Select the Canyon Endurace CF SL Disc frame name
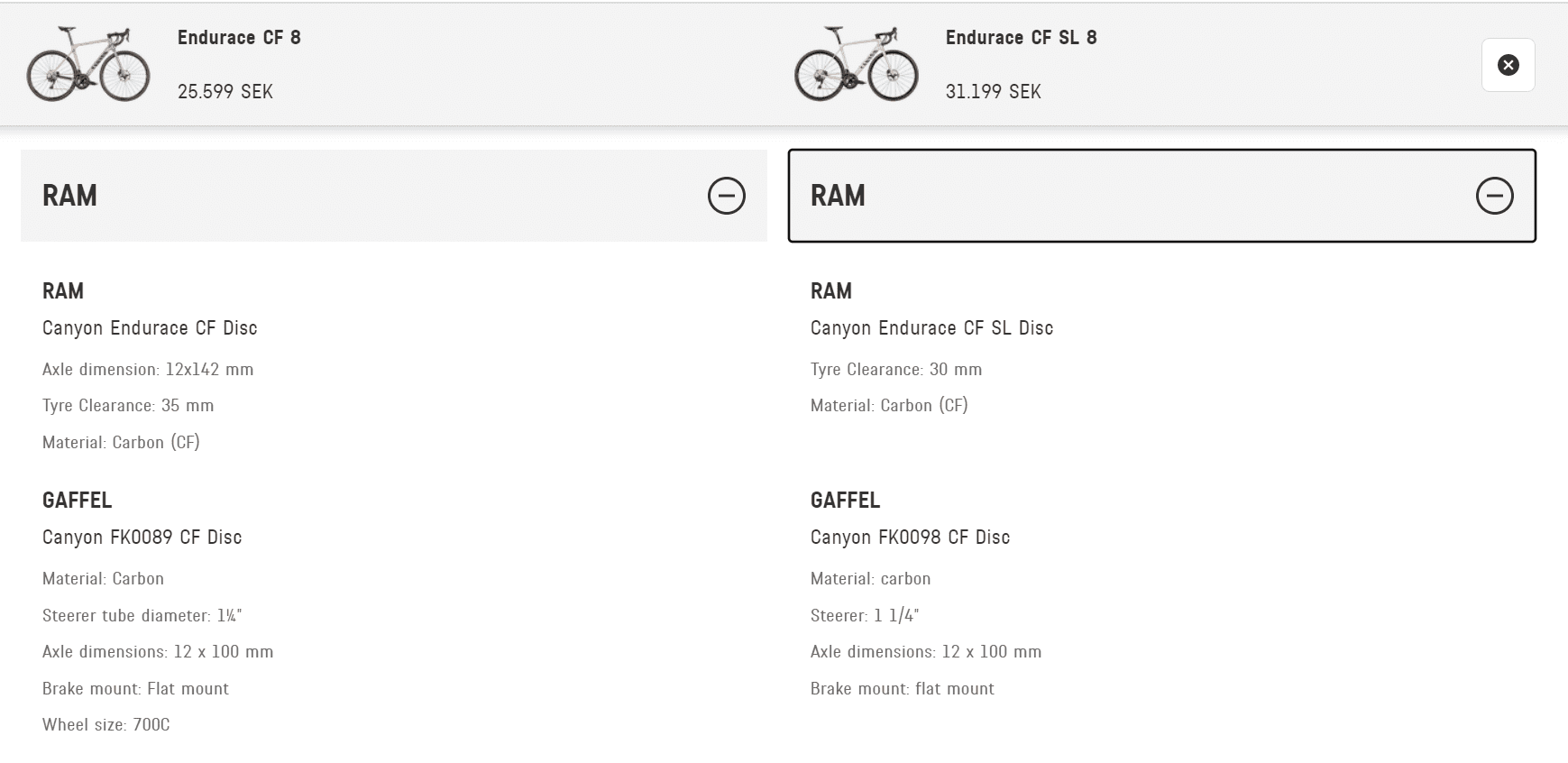 click(931, 328)
